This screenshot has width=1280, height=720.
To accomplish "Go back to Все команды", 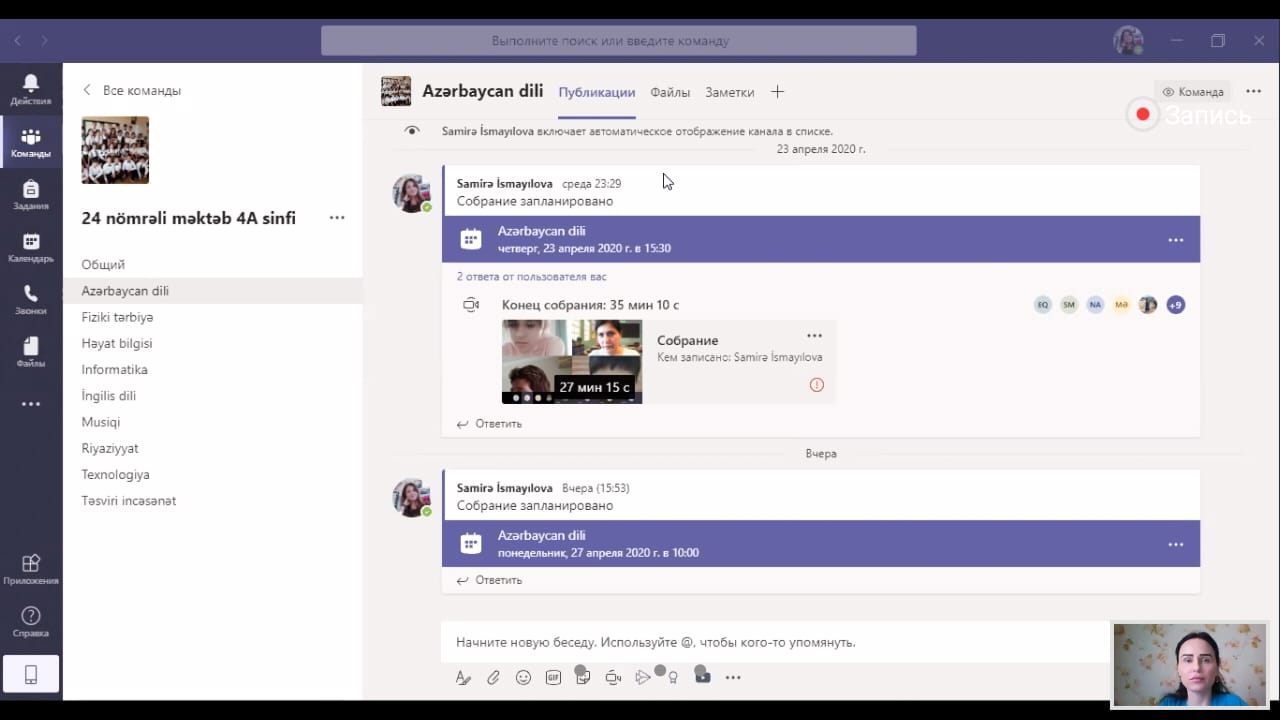I will click(132, 90).
